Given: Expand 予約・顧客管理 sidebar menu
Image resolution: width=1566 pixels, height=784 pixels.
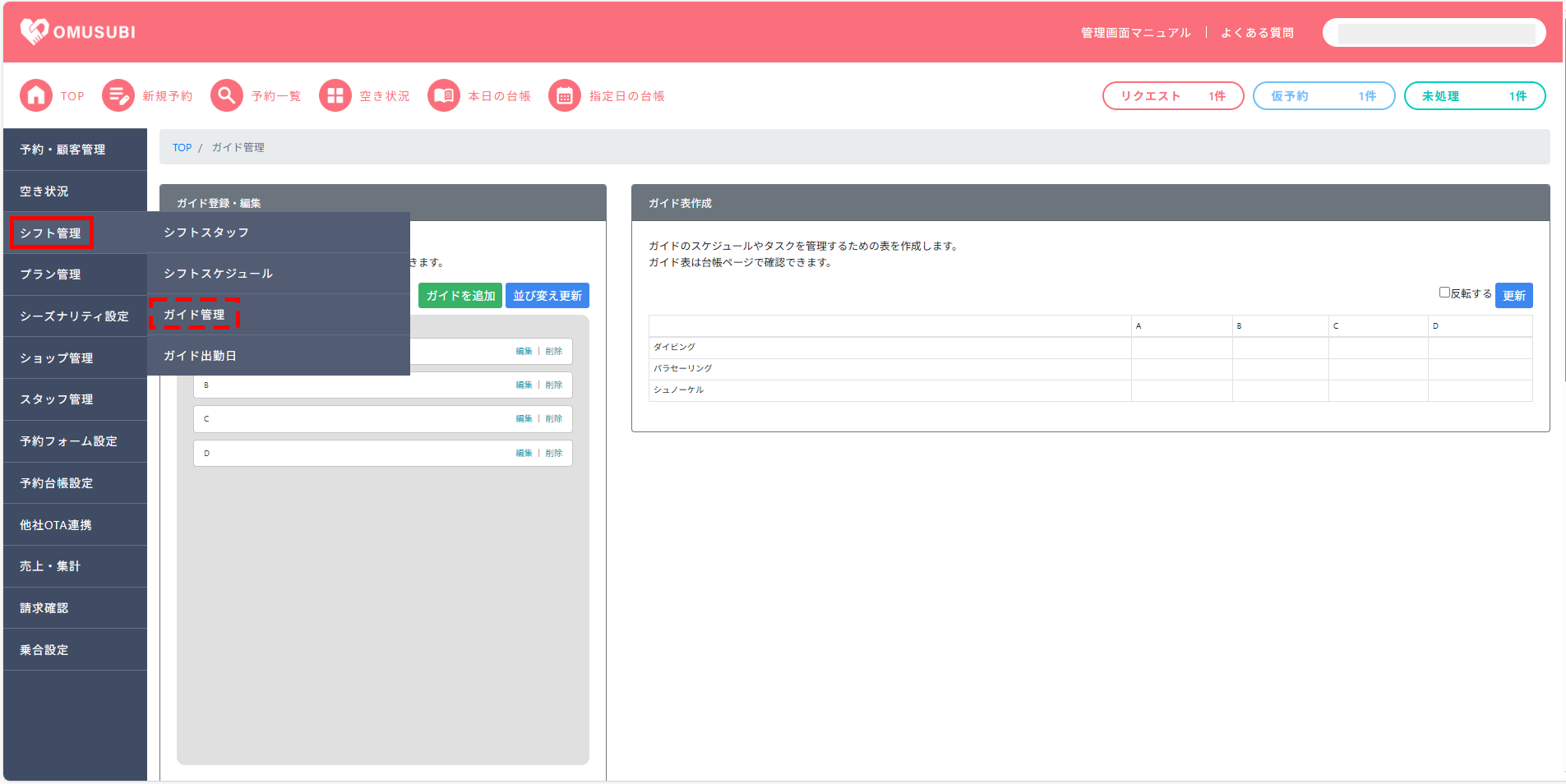Looking at the screenshot, I should [x=62, y=150].
